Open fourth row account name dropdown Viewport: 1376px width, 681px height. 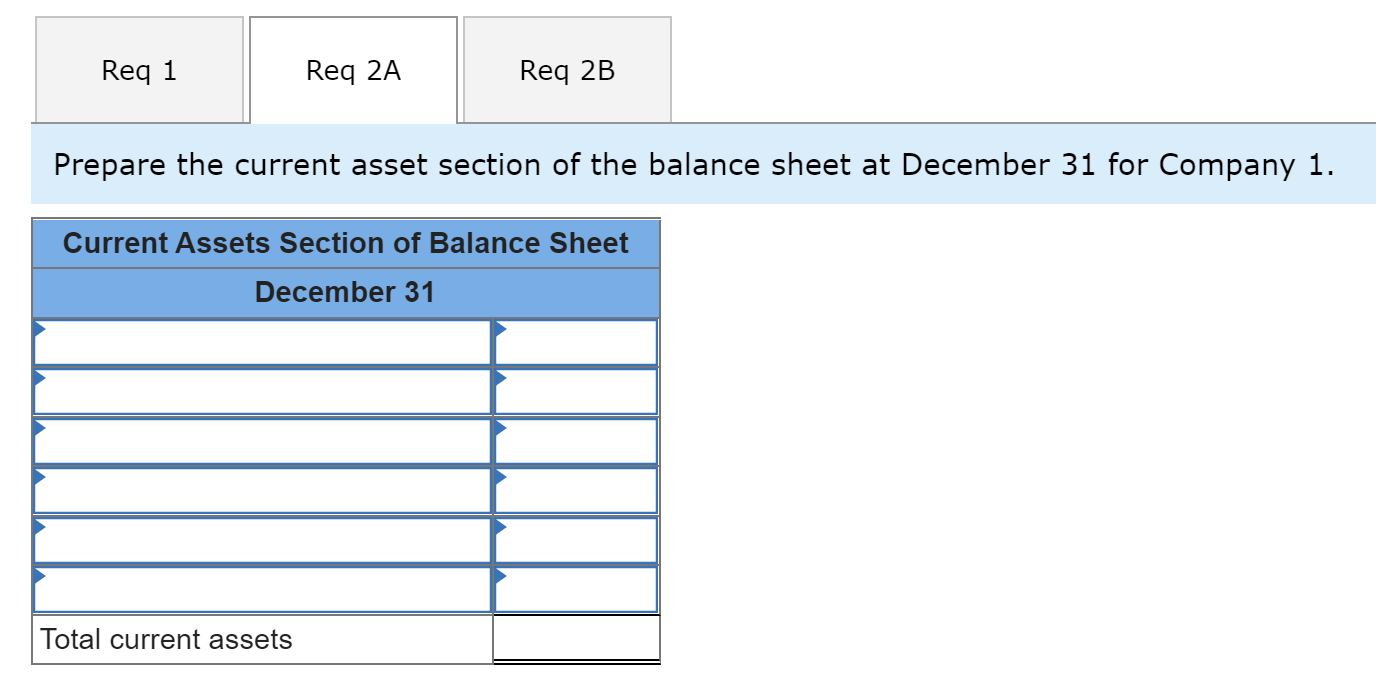(262, 491)
